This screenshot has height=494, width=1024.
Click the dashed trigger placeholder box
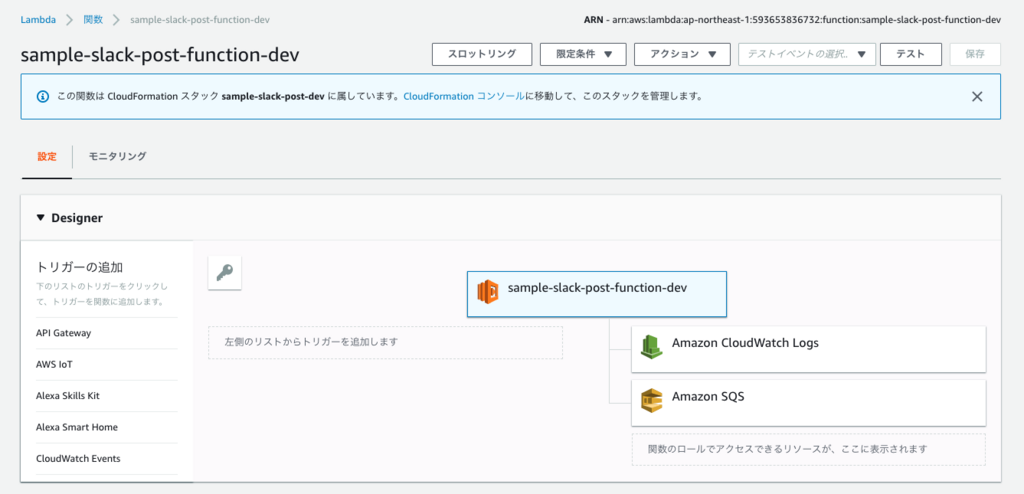pyautogui.click(x=385, y=342)
